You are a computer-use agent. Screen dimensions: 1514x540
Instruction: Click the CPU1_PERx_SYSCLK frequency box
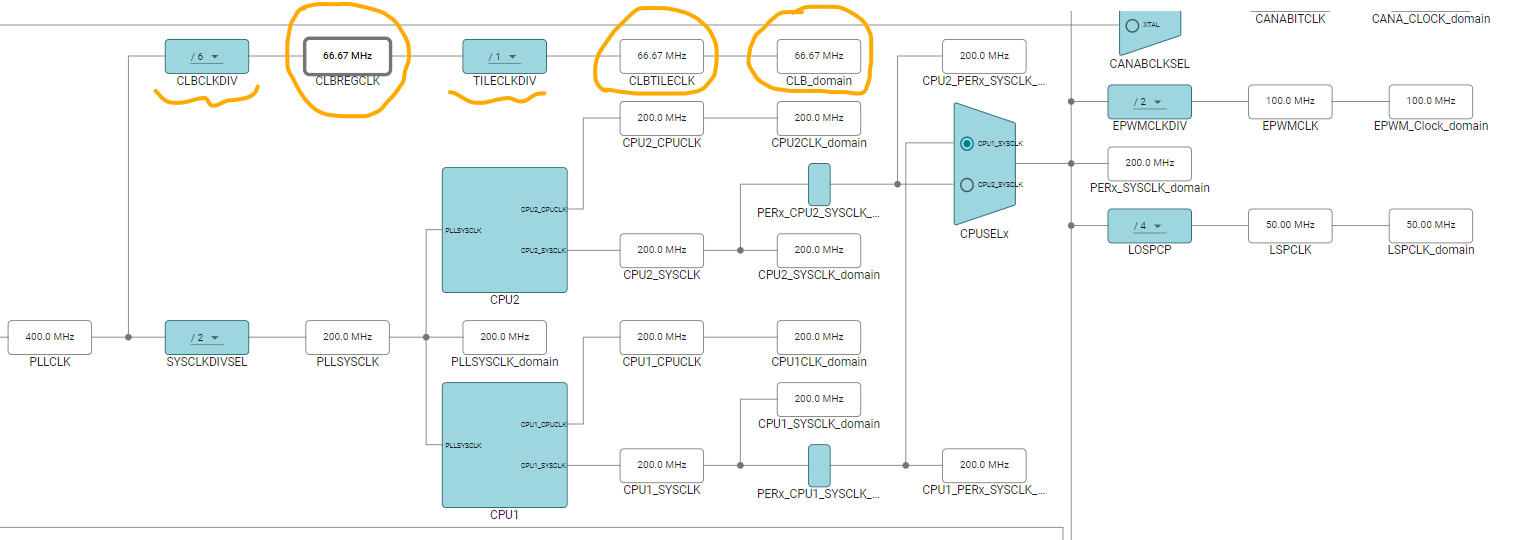click(x=984, y=465)
